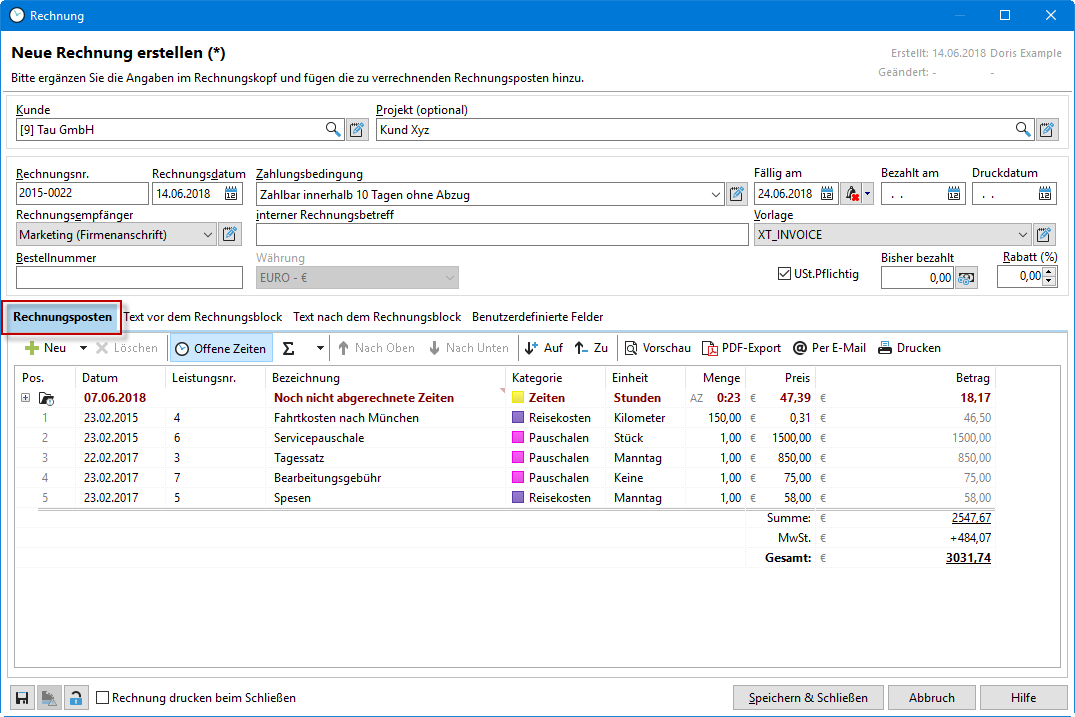Toggle the Offene Zeiten button
This screenshot has height=717, width=1075.
click(221, 348)
